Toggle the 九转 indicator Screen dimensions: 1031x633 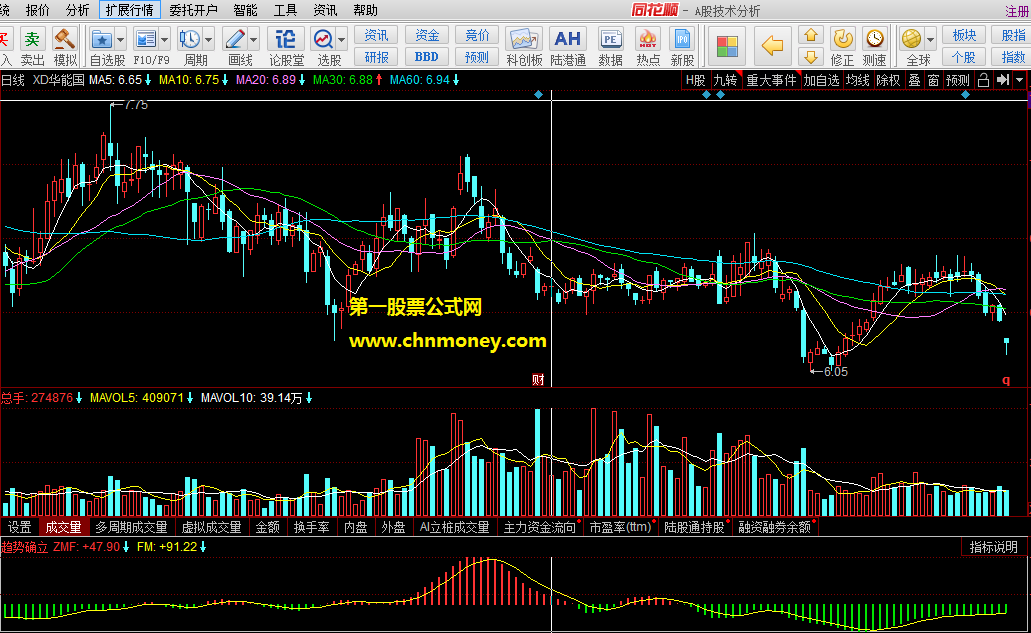[725, 80]
